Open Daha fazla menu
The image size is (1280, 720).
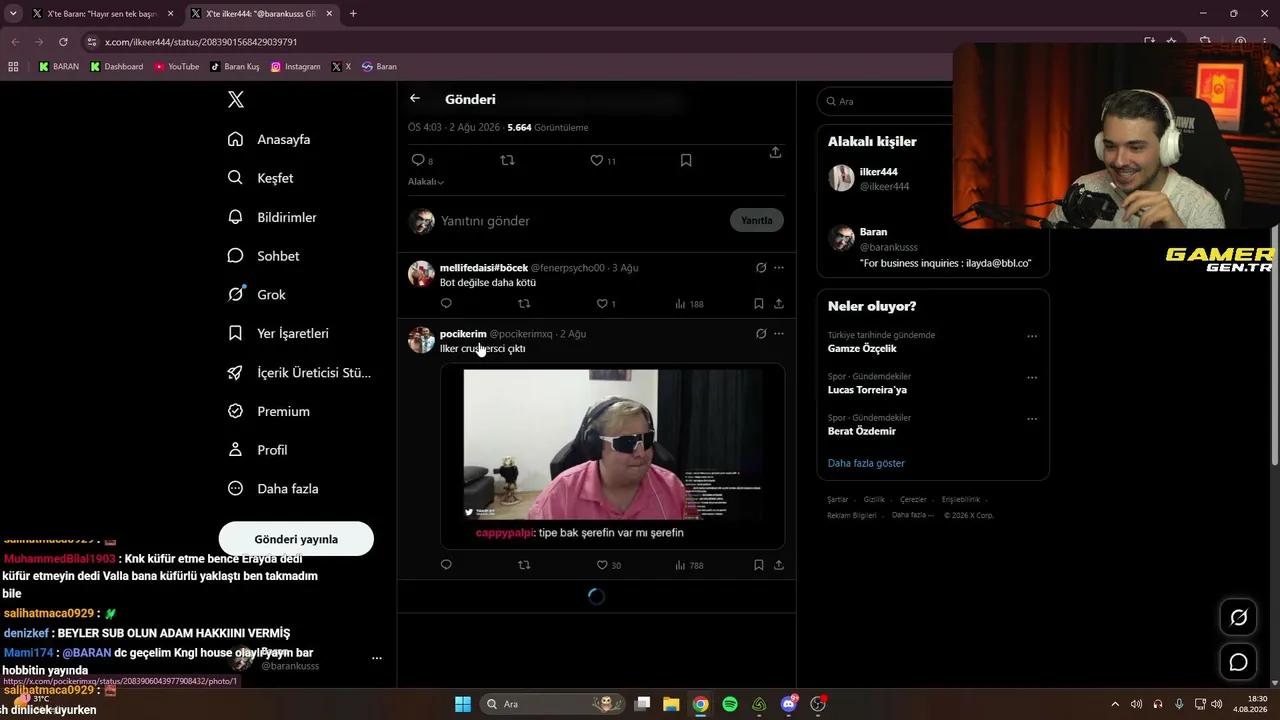tap(272, 489)
